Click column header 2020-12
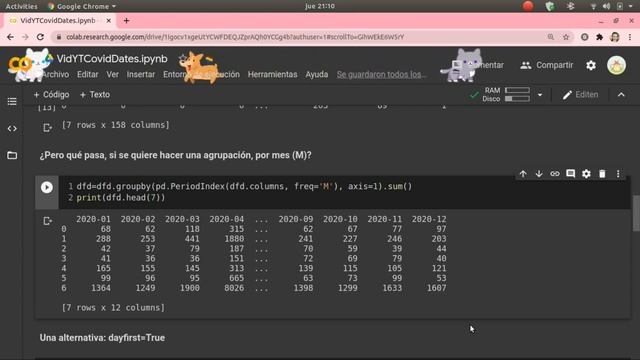 pyautogui.click(x=429, y=219)
